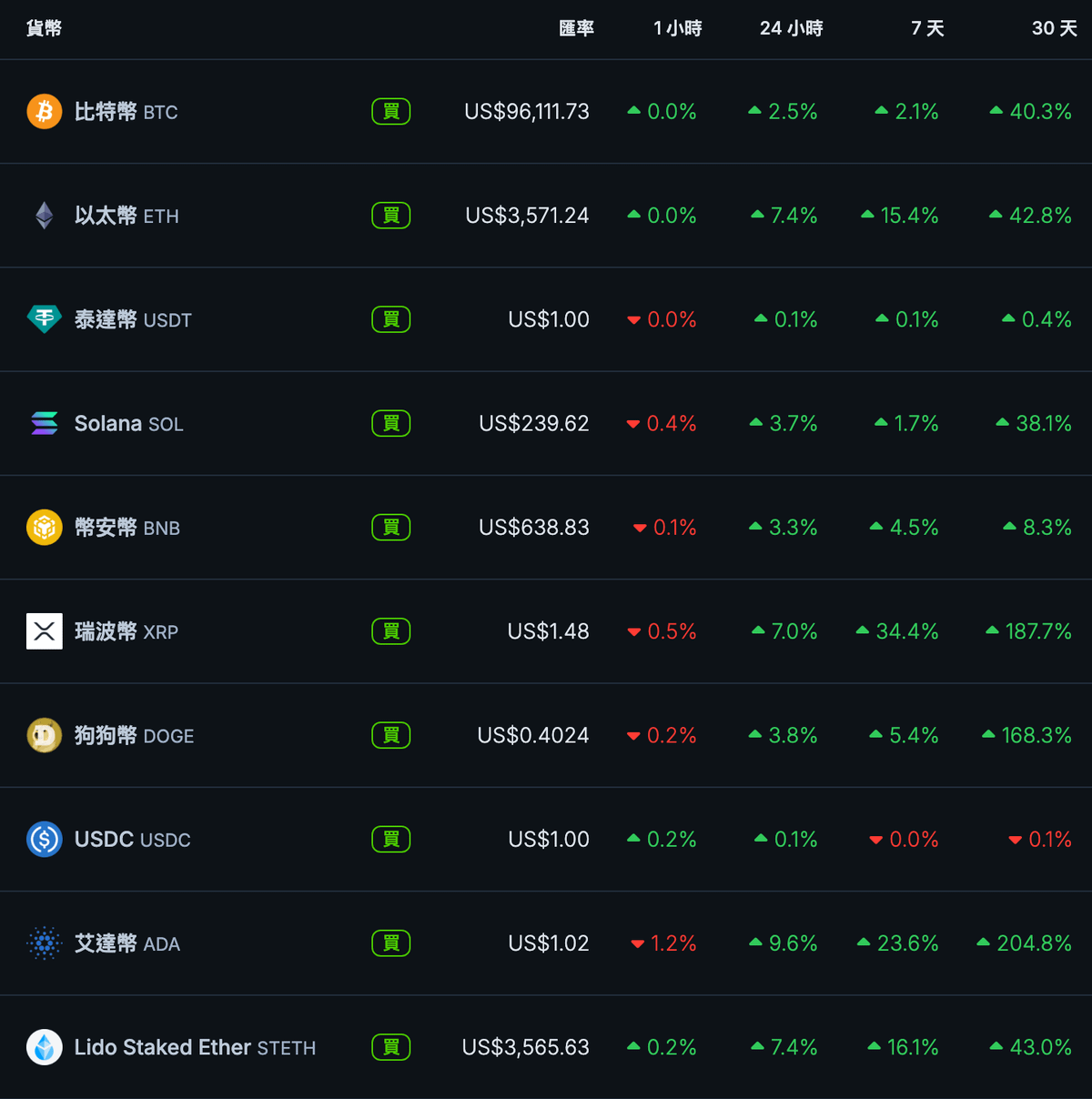Click the XRP logo icon
1092x1099 pixels.
click(45, 631)
